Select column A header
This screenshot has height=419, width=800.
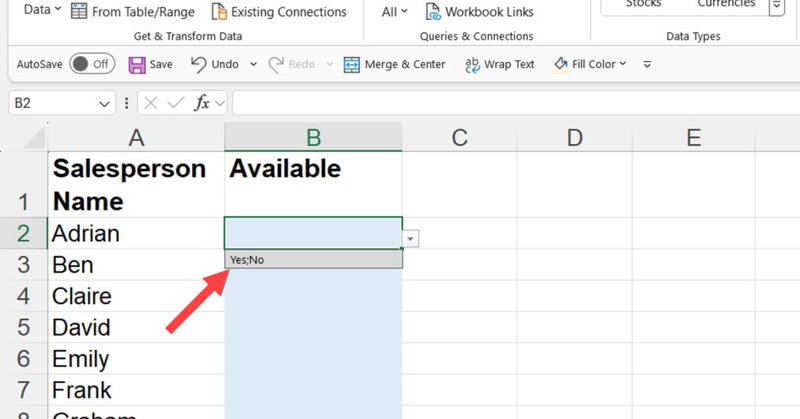pos(136,137)
